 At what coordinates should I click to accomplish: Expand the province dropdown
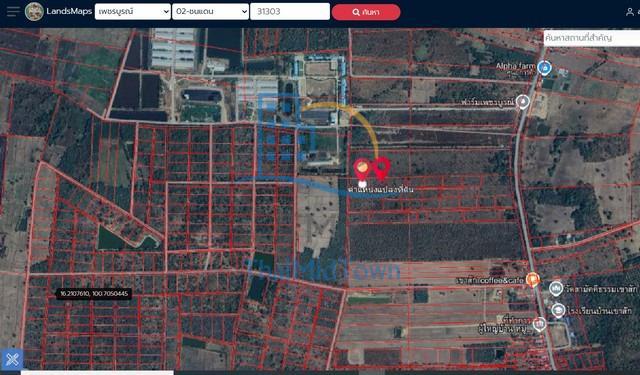[x=133, y=11]
